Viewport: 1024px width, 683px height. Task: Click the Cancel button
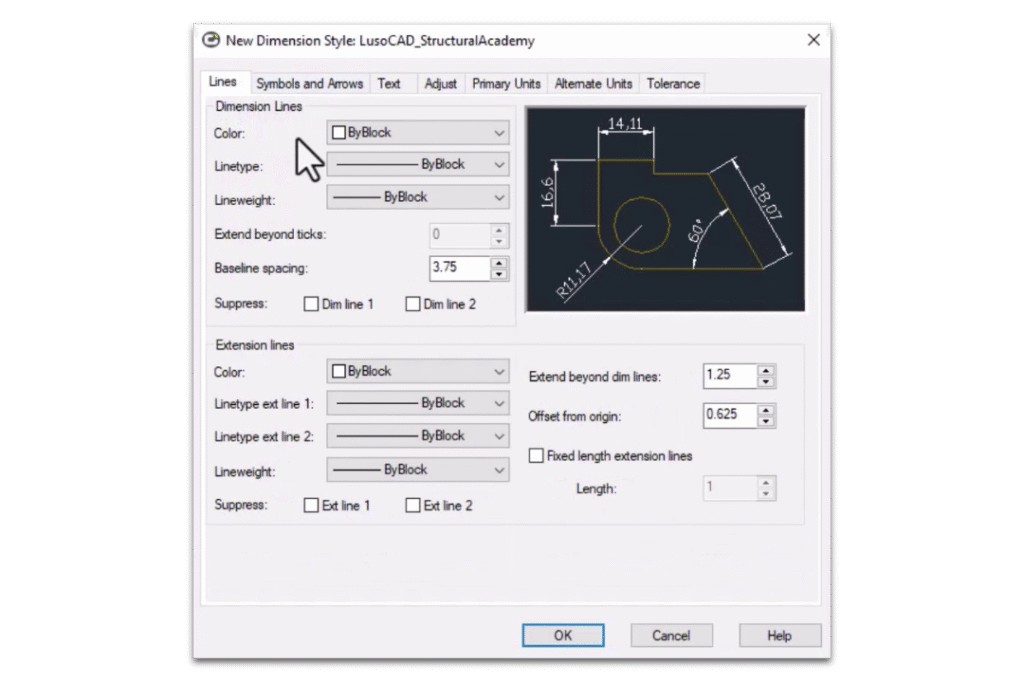(671, 635)
